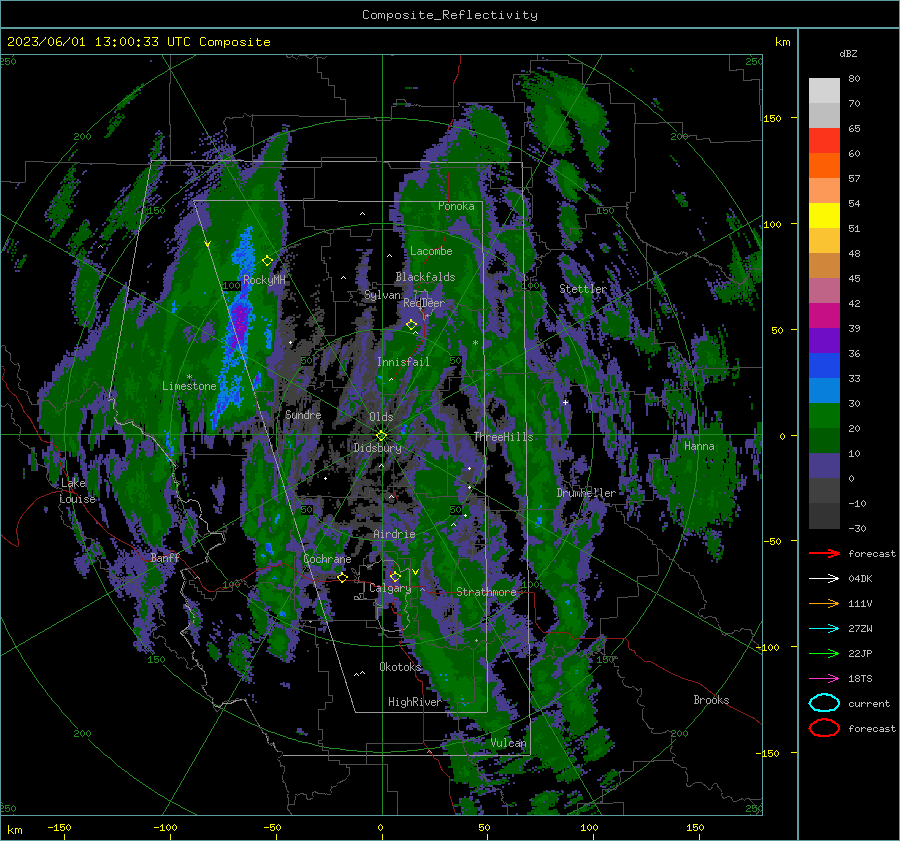The image size is (900, 841).
Task: Click the Sylvan label
Action: [382, 295]
